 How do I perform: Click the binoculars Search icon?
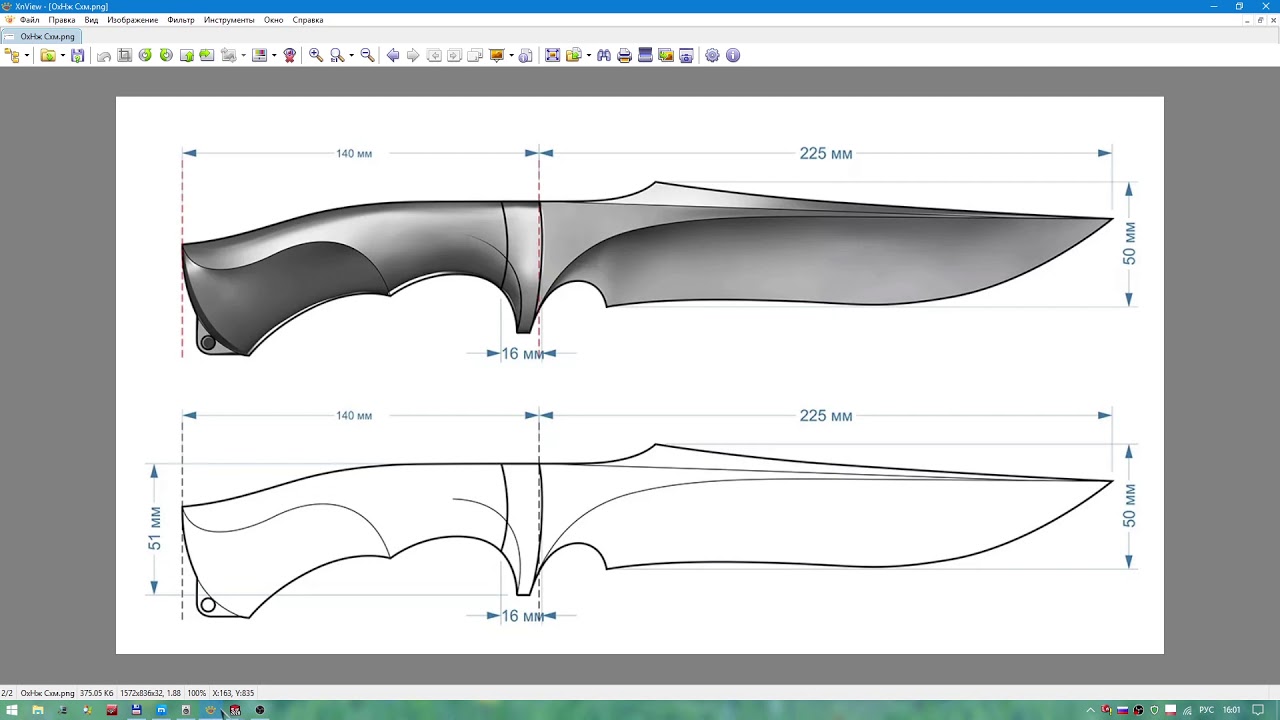point(604,56)
